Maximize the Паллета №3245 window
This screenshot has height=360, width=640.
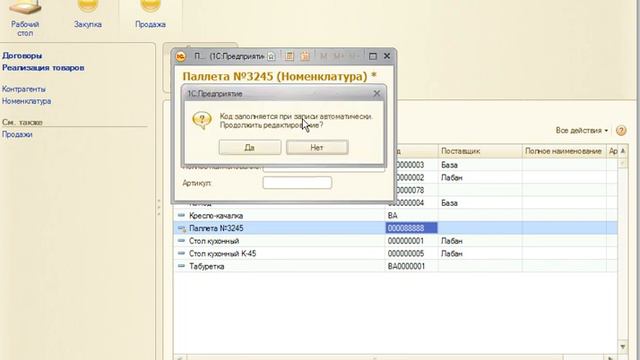tap(372, 56)
